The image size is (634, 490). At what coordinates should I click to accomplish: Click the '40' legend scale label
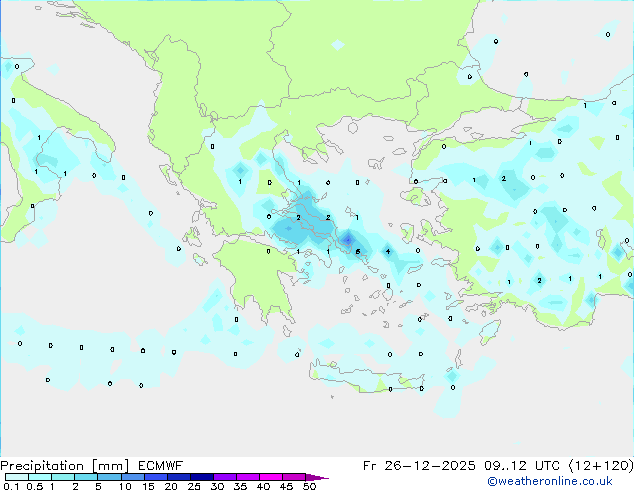click(263, 486)
